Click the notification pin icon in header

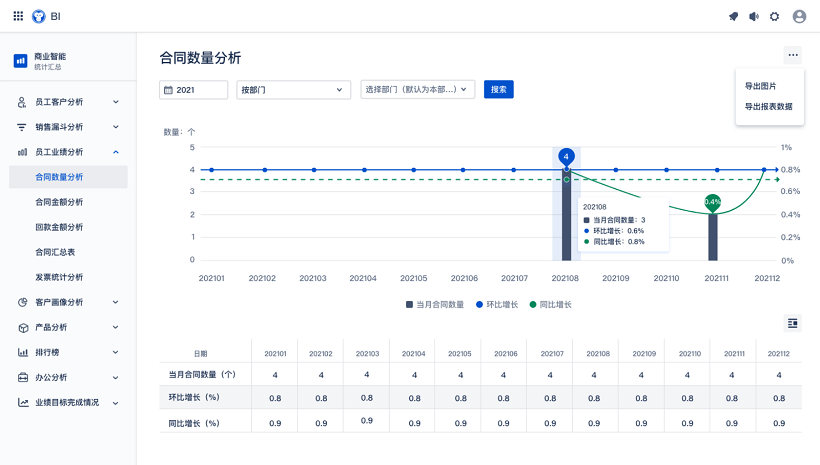coord(733,16)
